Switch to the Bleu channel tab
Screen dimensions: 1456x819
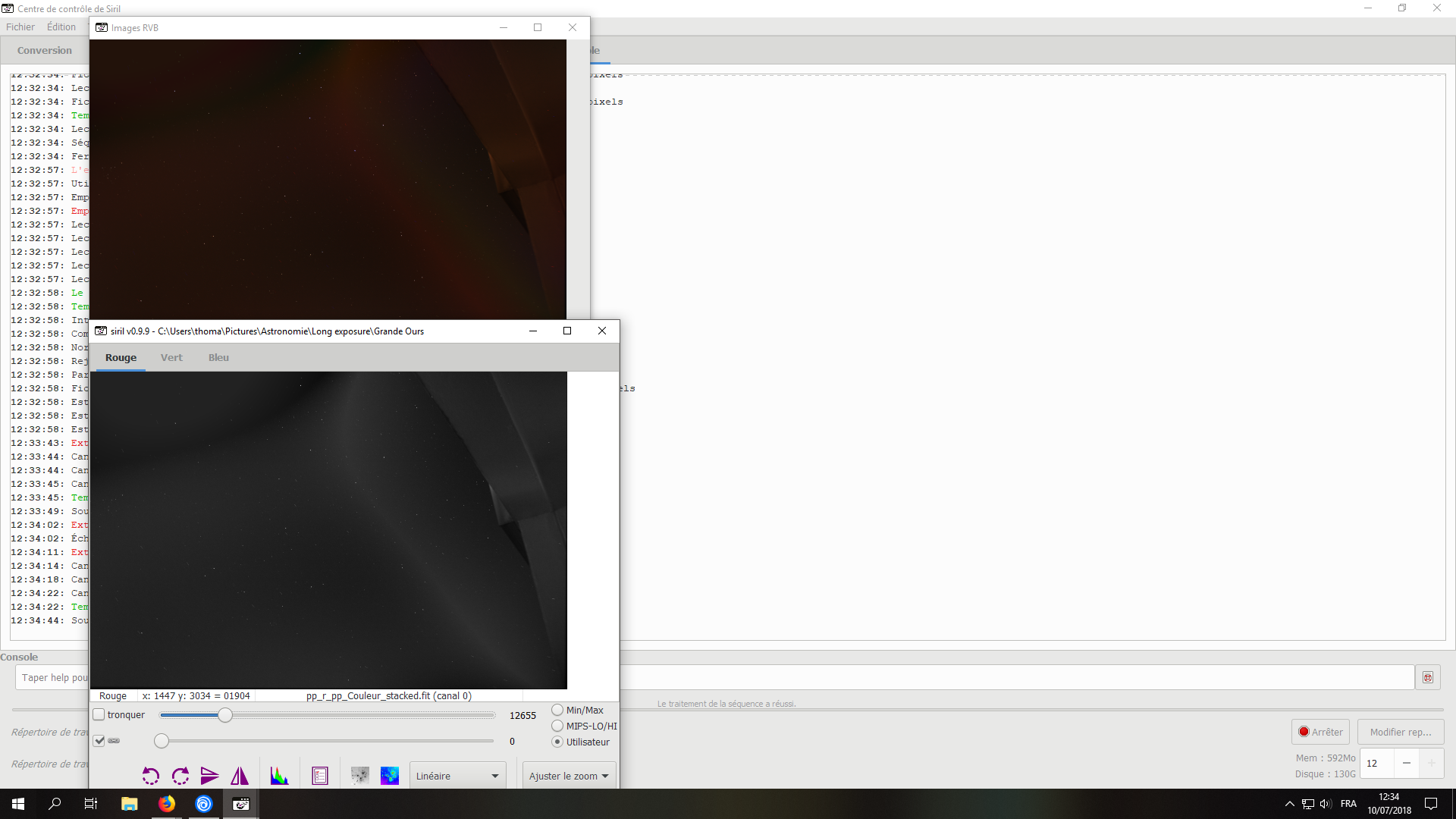(218, 358)
